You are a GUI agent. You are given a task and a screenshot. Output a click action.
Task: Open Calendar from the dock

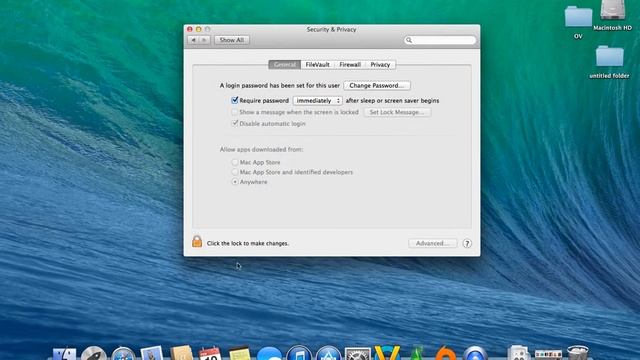(x=210, y=353)
